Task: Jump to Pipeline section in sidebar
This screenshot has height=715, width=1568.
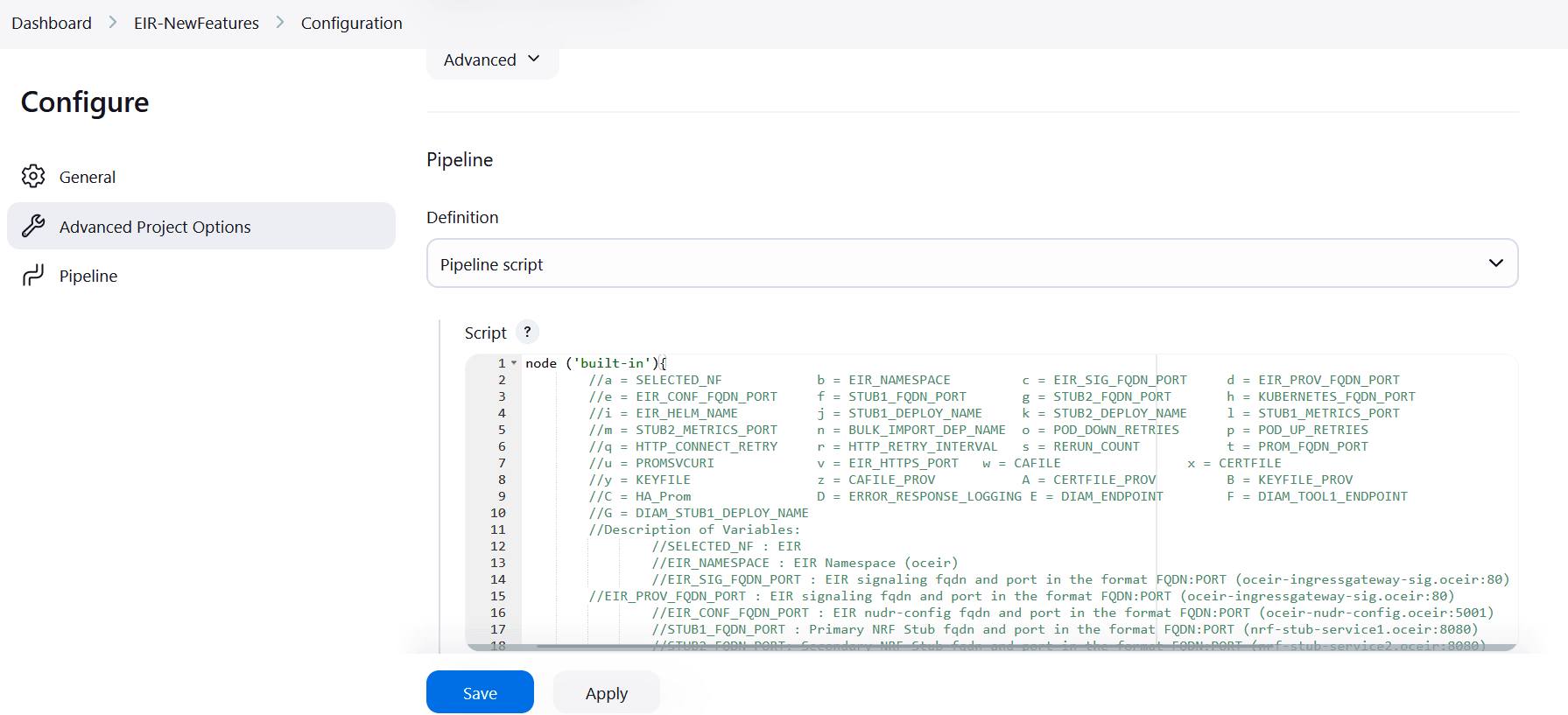Action: [x=201, y=276]
